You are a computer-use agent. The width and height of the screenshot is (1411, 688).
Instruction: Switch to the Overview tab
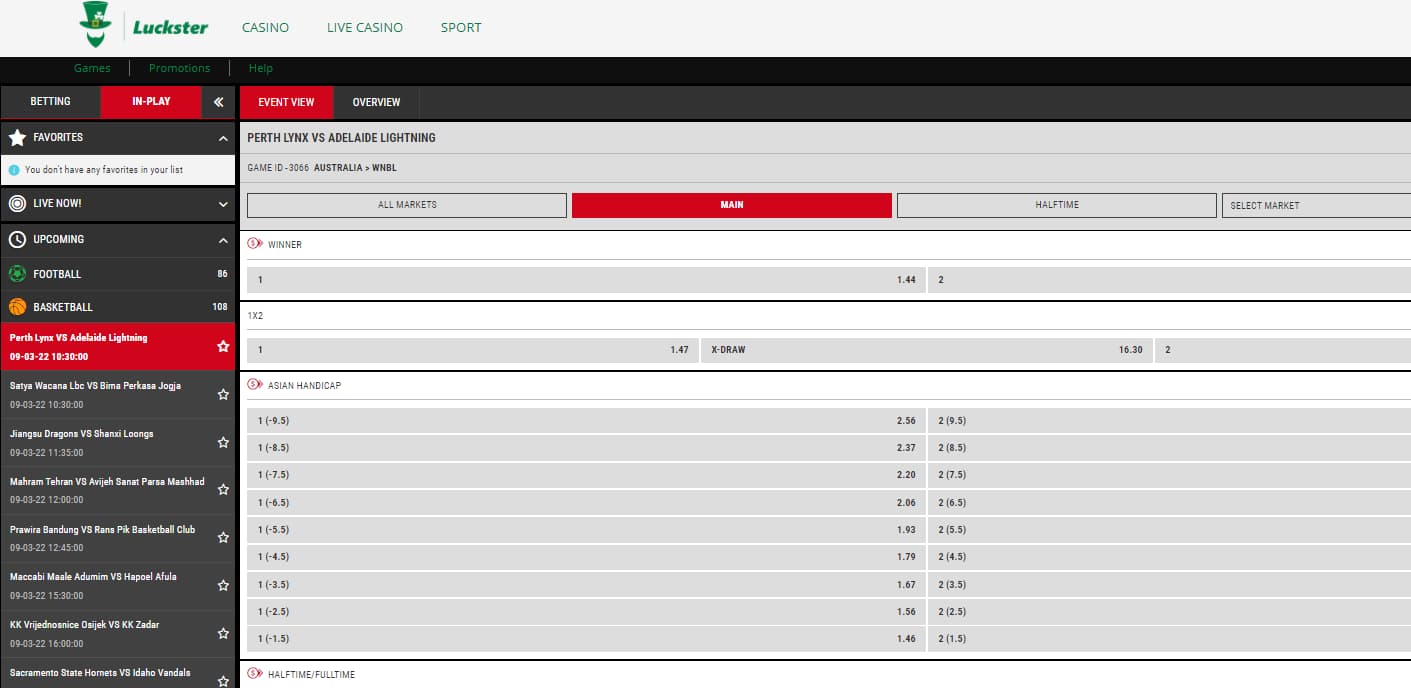[376, 102]
